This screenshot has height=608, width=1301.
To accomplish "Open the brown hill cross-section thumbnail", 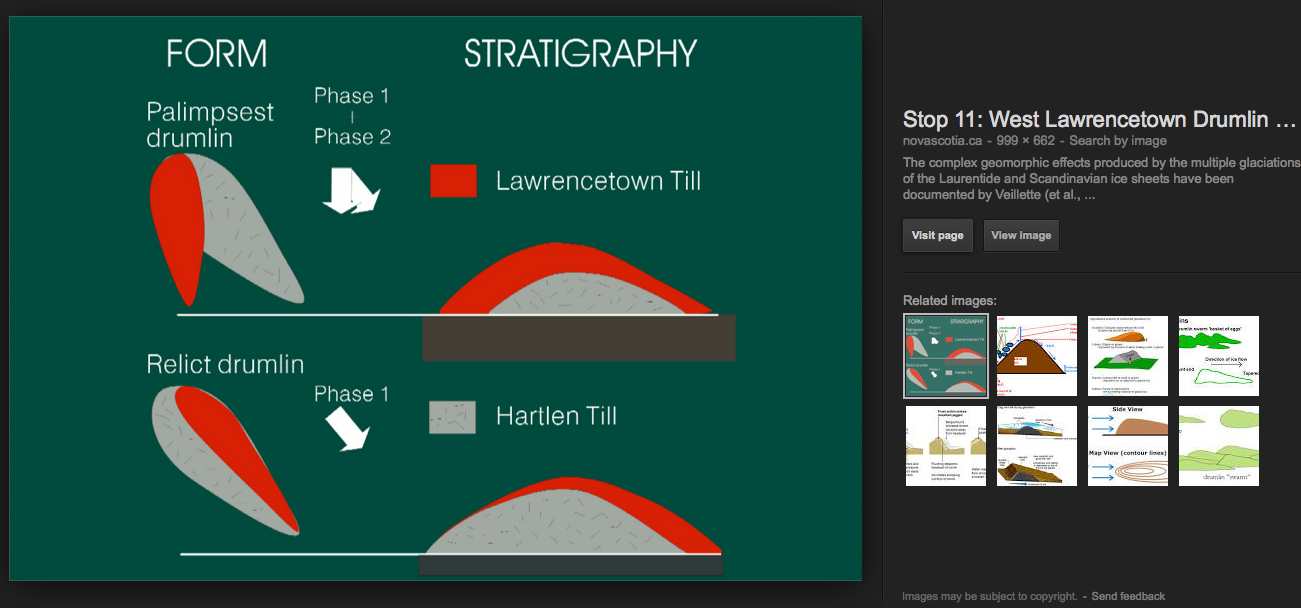I will 1037,356.
